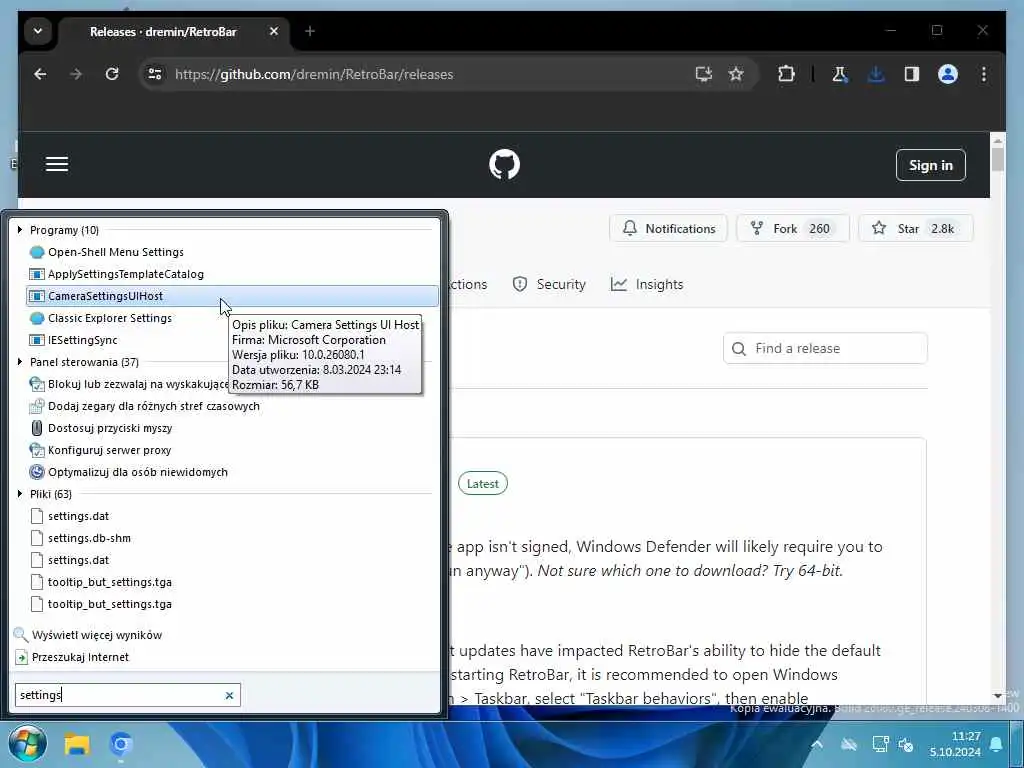
Task: Open Chrome Labs flask icon
Action: click(x=840, y=74)
